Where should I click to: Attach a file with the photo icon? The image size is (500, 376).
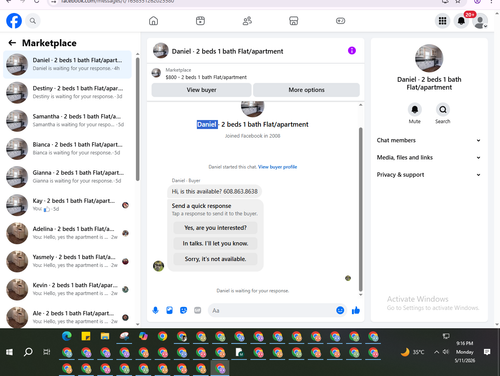tap(169, 311)
